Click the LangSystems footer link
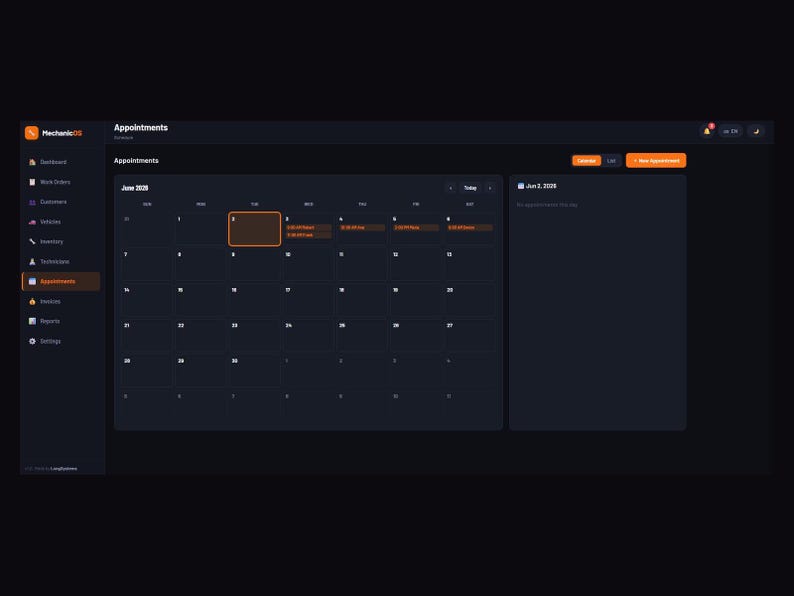 point(64,468)
